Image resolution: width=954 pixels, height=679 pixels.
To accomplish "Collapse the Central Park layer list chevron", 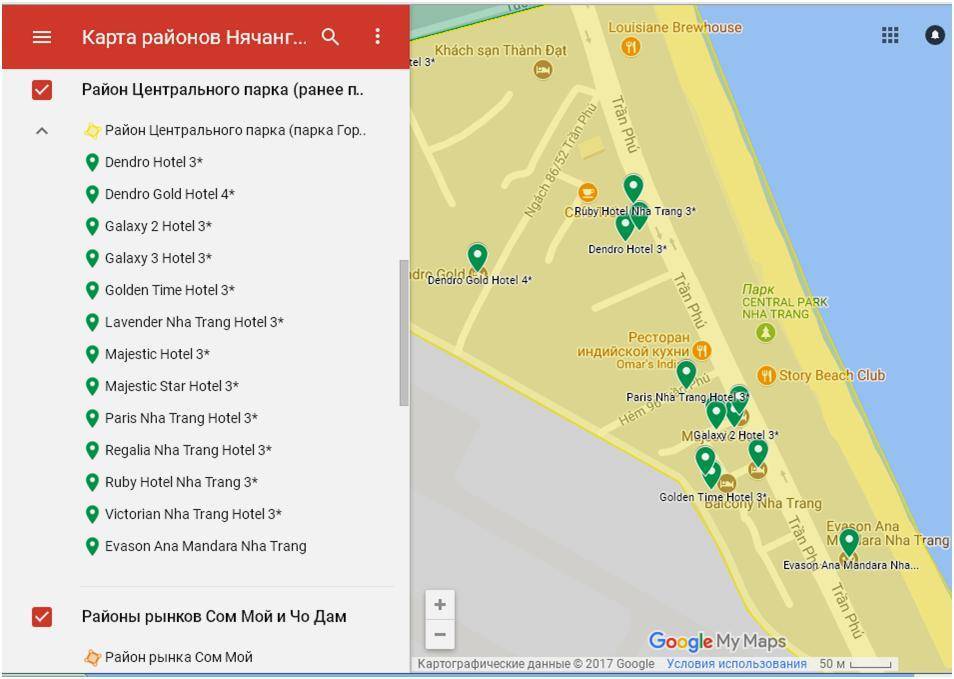I will tap(42, 131).
